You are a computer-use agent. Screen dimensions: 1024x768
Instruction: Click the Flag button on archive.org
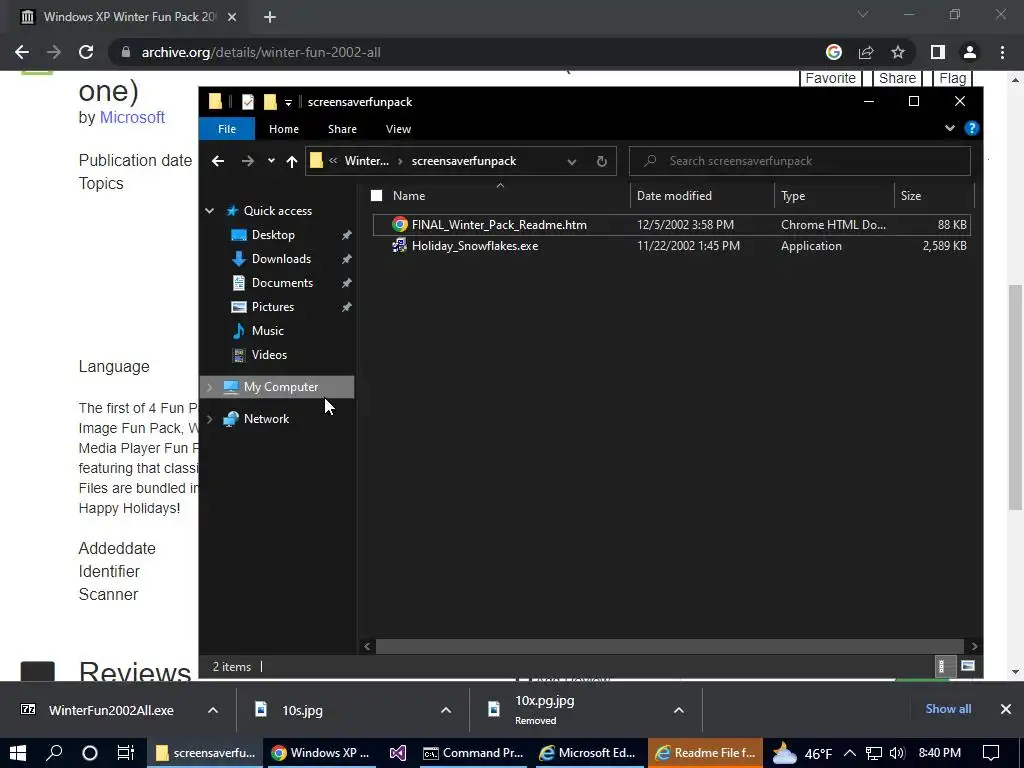[x=952, y=78]
